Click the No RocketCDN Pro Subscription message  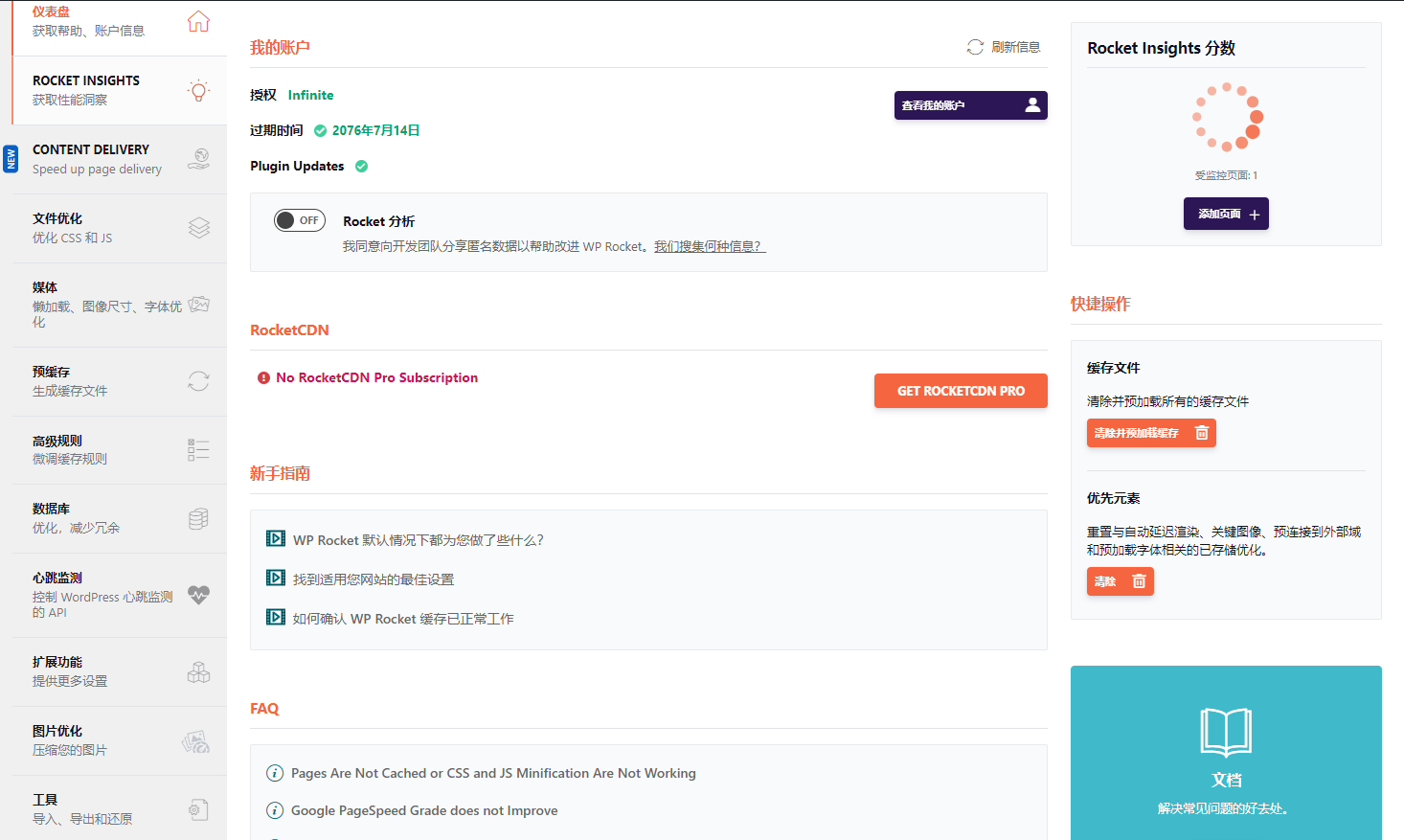pos(376,378)
